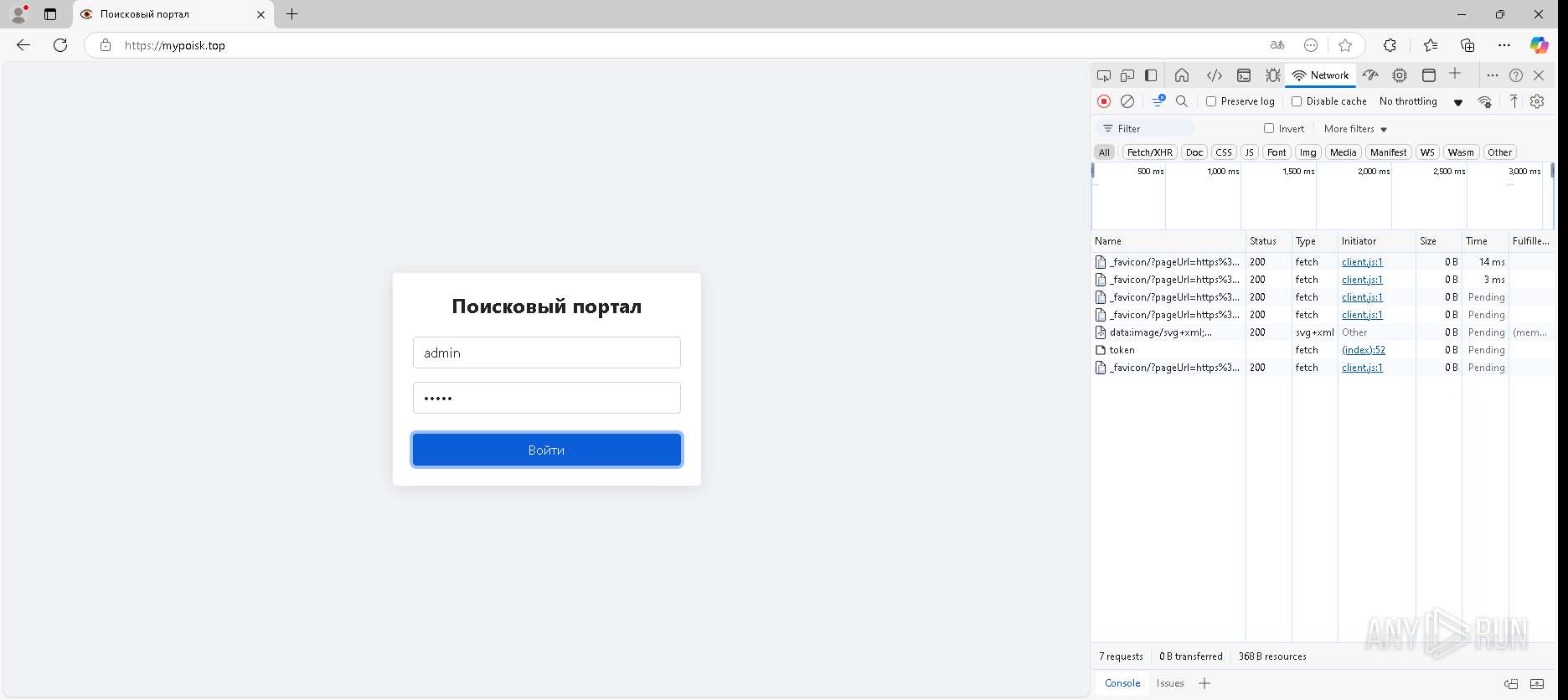Open DevTools help question mark

pyautogui.click(x=1516, y=75)
